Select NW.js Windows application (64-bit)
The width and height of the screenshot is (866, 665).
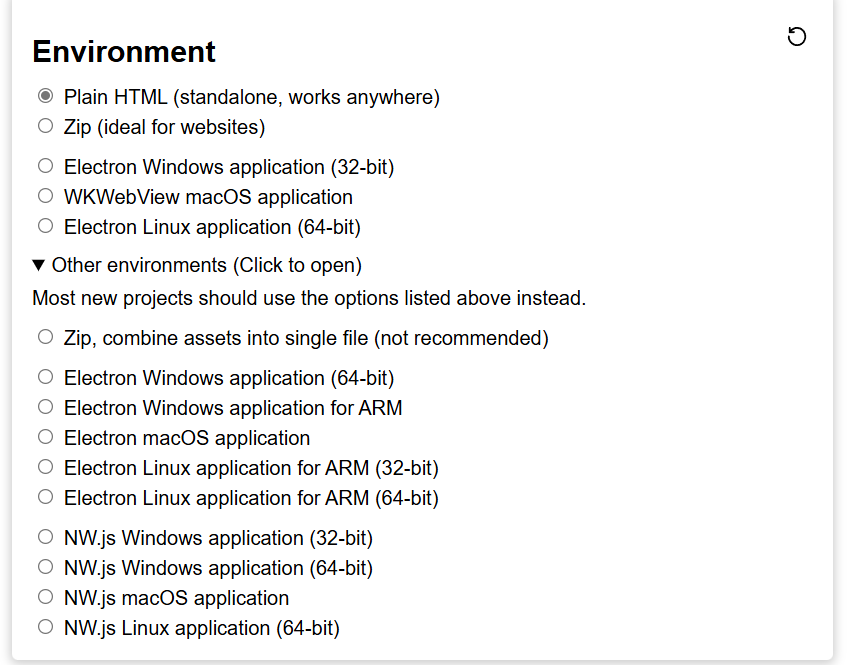(45, 567)
